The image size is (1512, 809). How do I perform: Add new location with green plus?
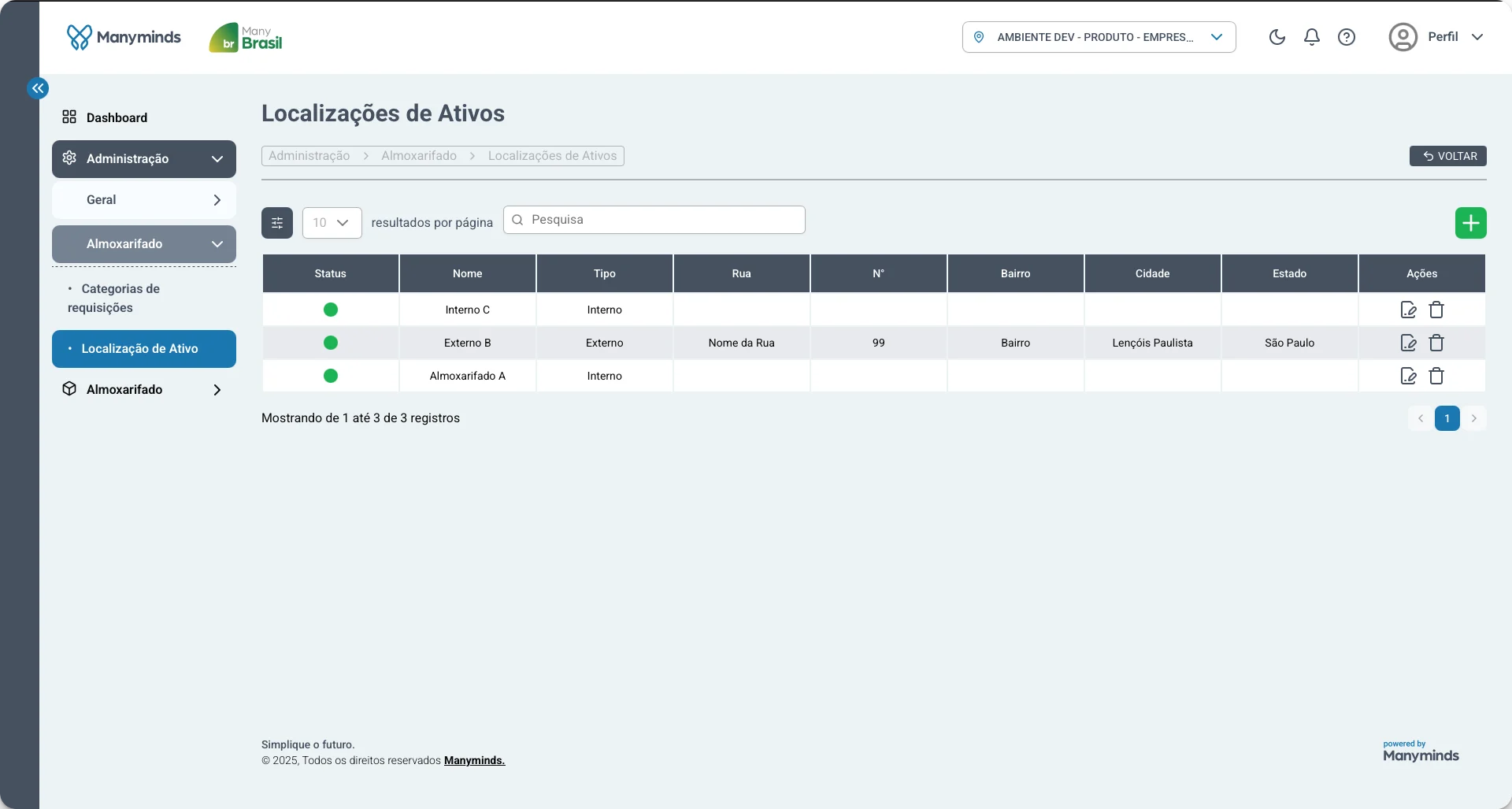(x=1471, y=223)
